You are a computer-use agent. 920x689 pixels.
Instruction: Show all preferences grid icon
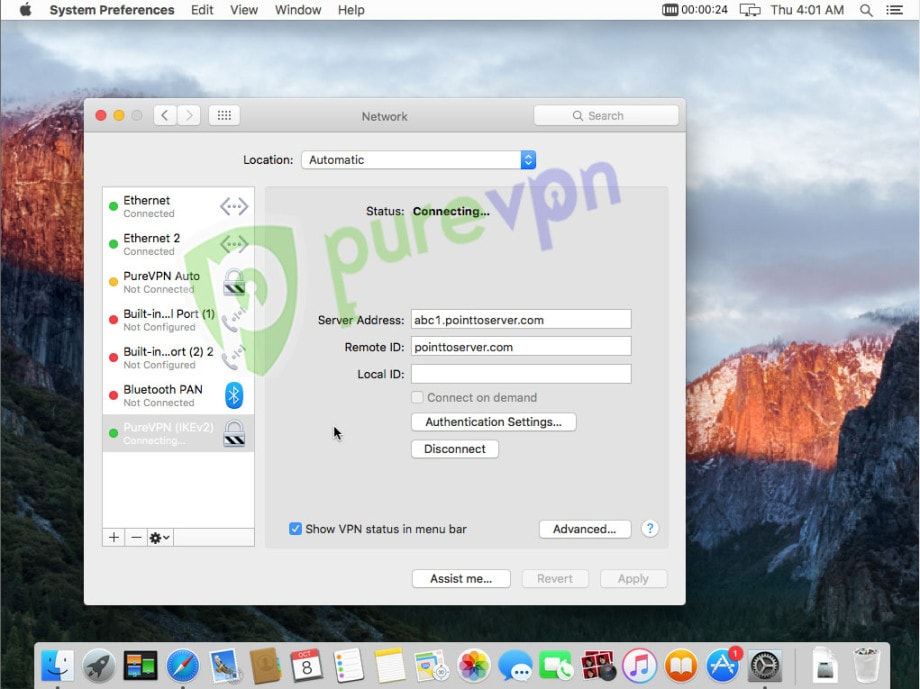[x=224, y=116]
